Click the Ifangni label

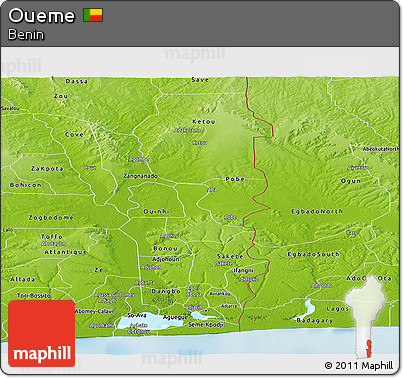coord(243,270)
